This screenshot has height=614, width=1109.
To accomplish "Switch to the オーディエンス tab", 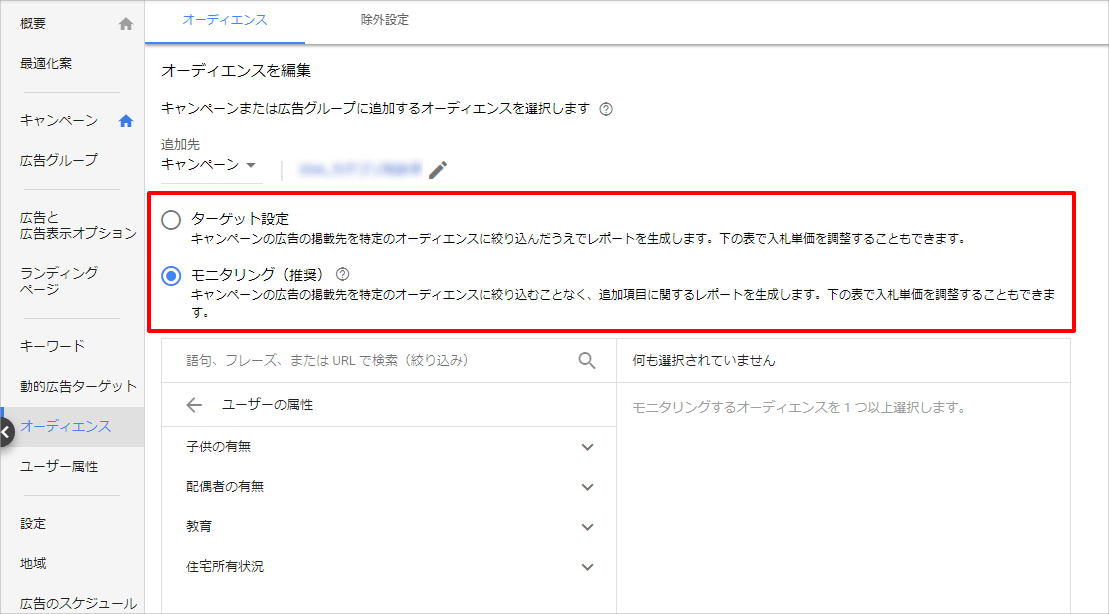I will (x=225, y=20).
